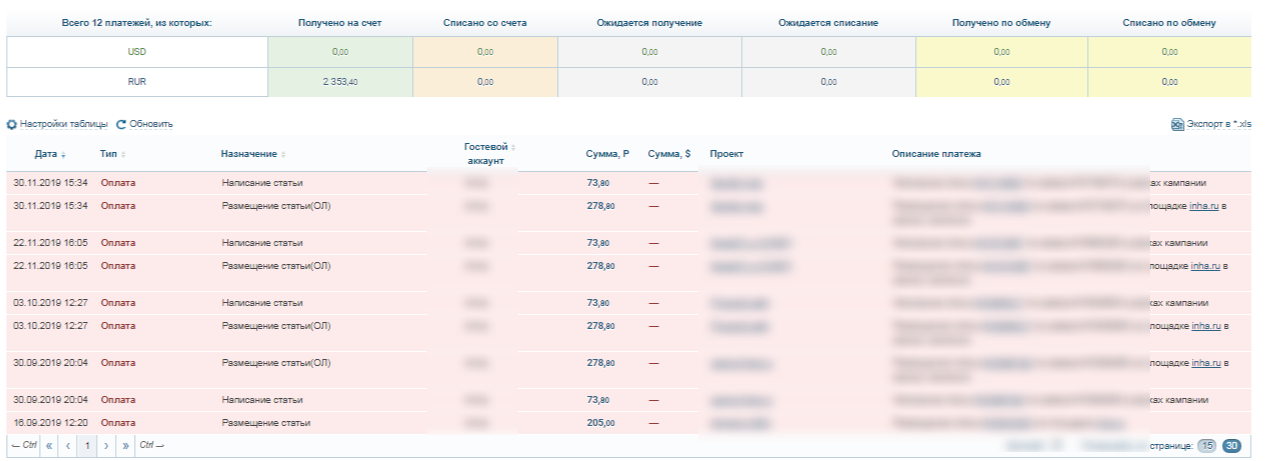The height and width of the screenshot is (461, 1268).
Task: Go to first page with double-left arrow
Action: (49, 445)
